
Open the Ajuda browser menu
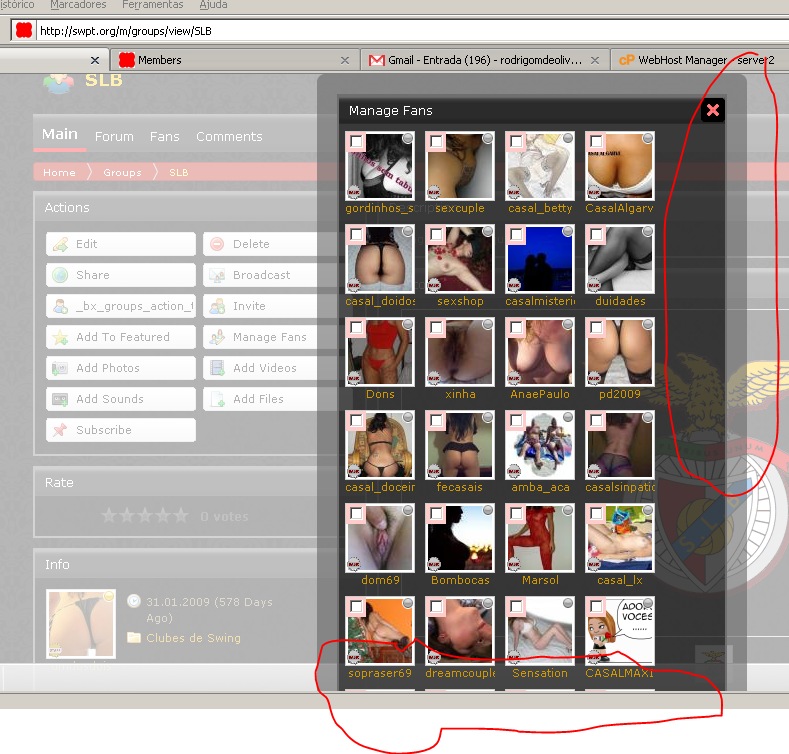(x=213, y=5)
